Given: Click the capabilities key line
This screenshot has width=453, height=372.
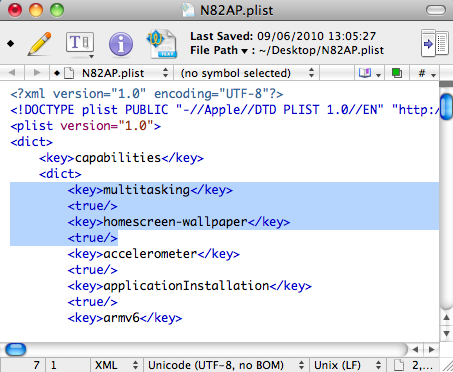Looking at the screenshot, I should click(121, 158).
